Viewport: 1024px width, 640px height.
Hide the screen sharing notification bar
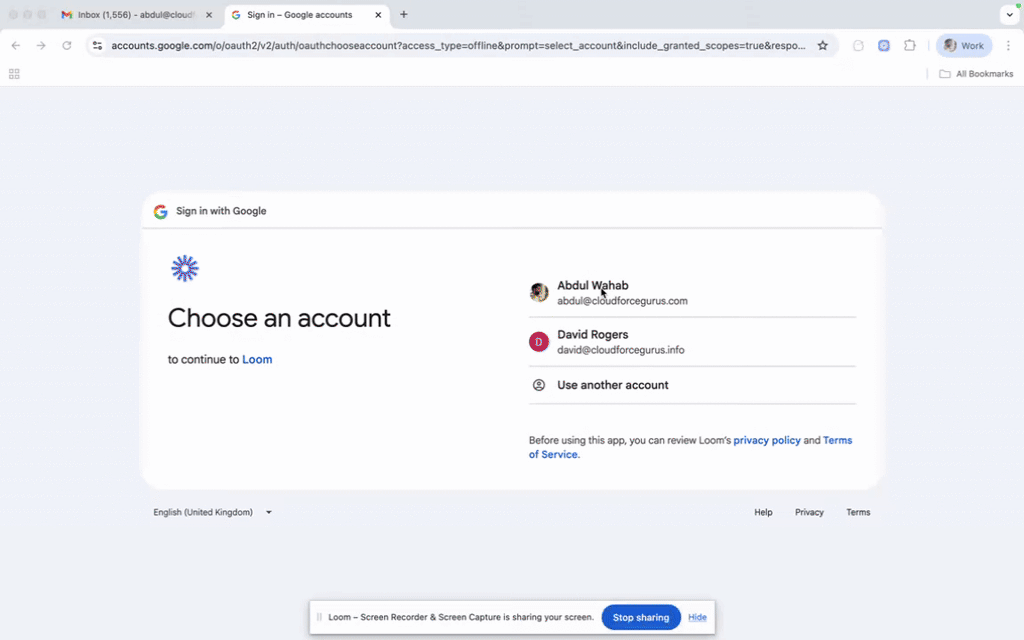697,617
